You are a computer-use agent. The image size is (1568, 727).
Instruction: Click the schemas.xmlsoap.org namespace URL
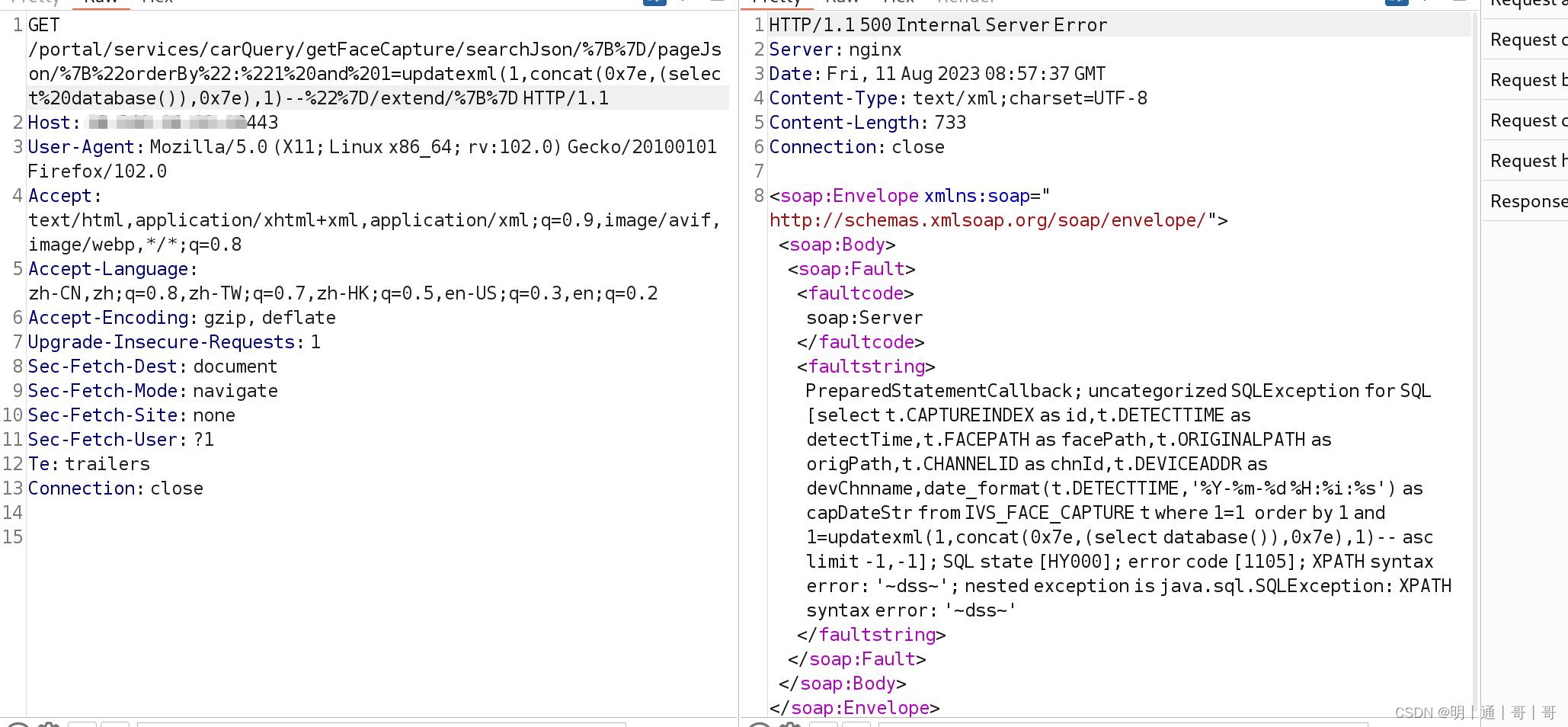click(987, 220)
